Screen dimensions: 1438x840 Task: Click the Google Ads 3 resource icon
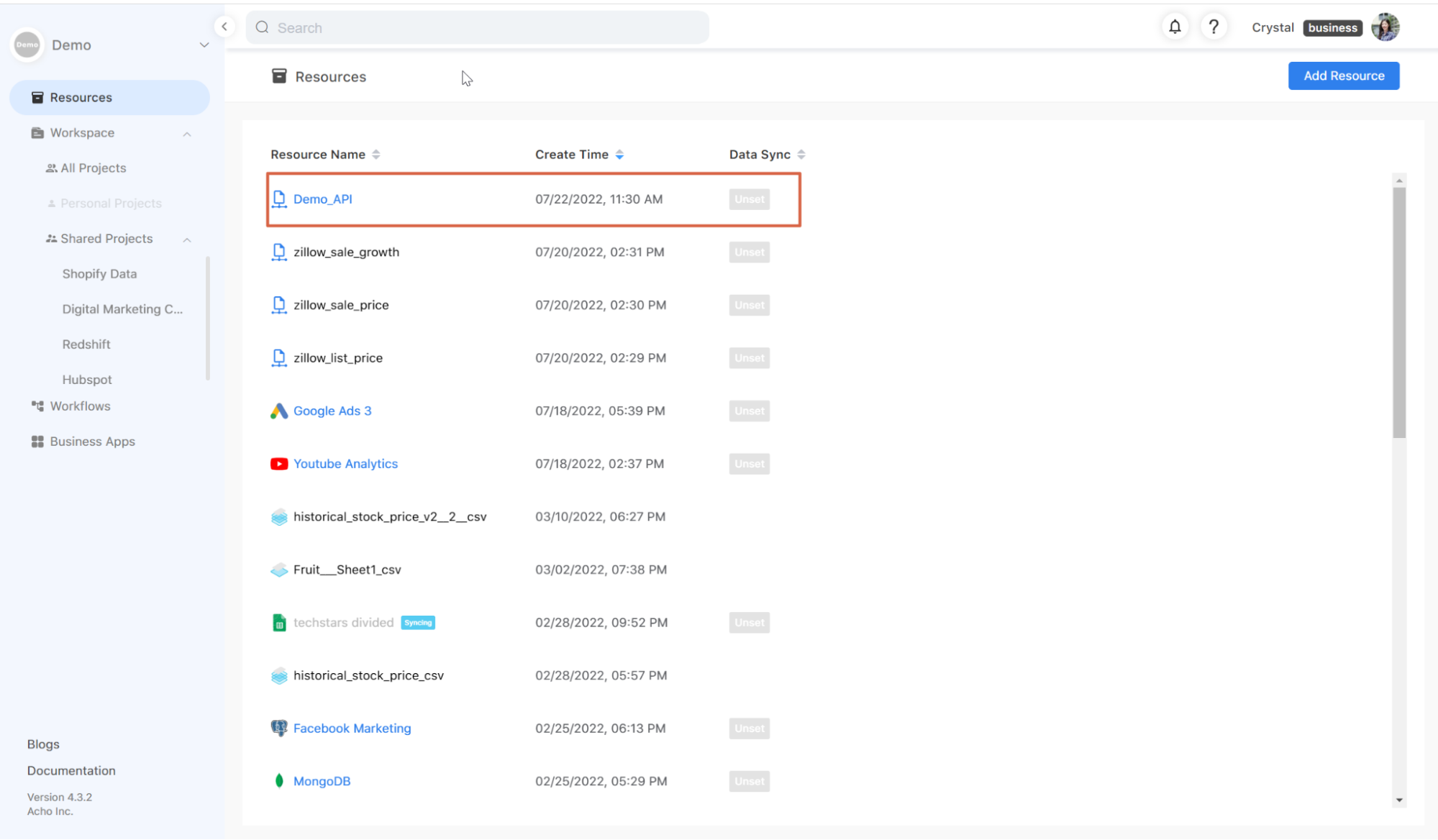pyautogui.click(x=279, y=411)
